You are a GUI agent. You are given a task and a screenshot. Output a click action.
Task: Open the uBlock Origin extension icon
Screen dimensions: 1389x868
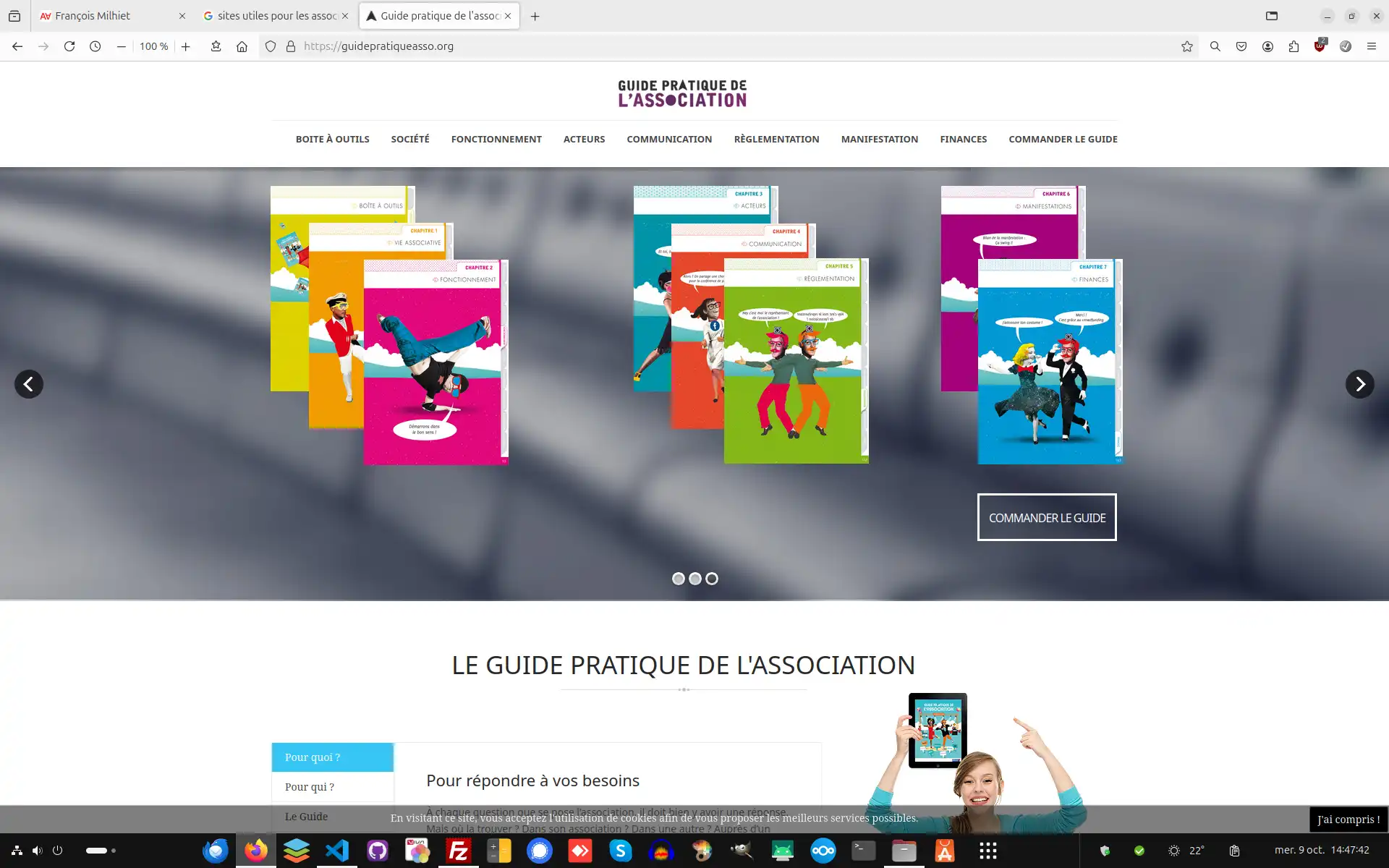1320,46
